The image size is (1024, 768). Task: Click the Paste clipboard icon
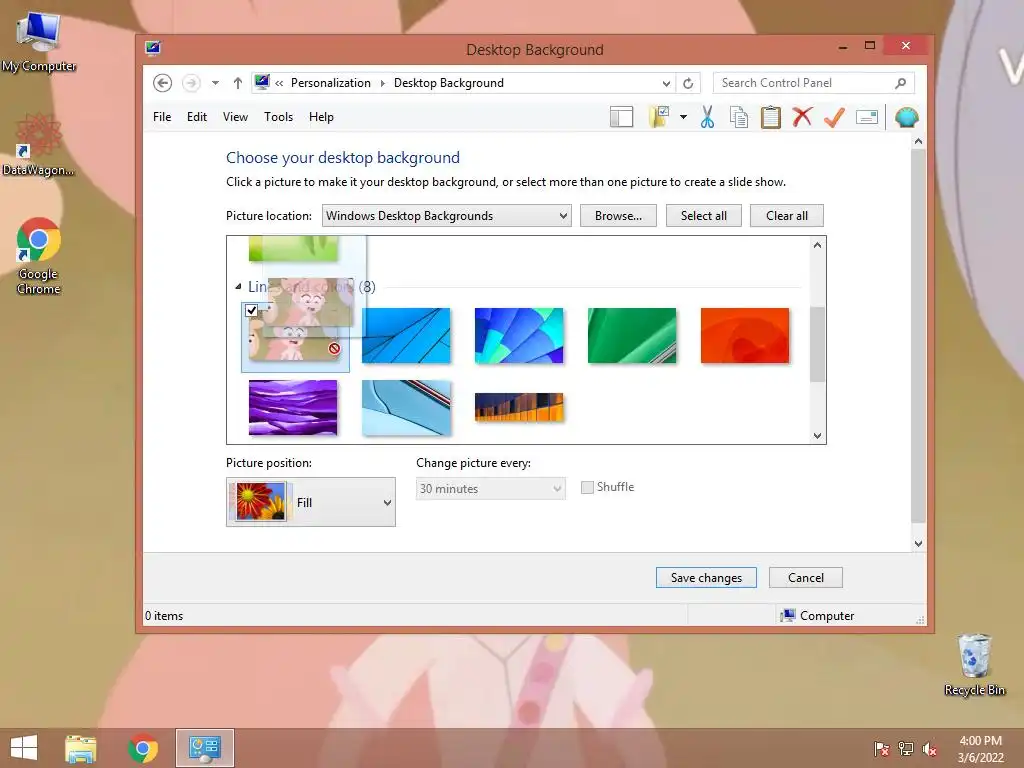[x=771, y=117]
